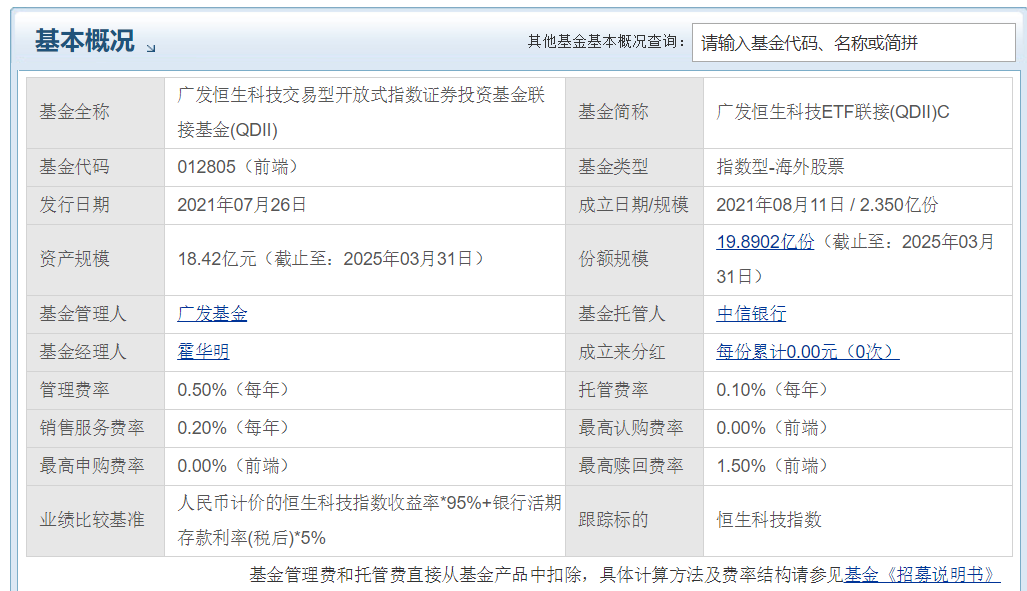Screen dimensions: 1027x591
Task: Select fund type 指数型-海外股票
Action: [x=780, y=167]
